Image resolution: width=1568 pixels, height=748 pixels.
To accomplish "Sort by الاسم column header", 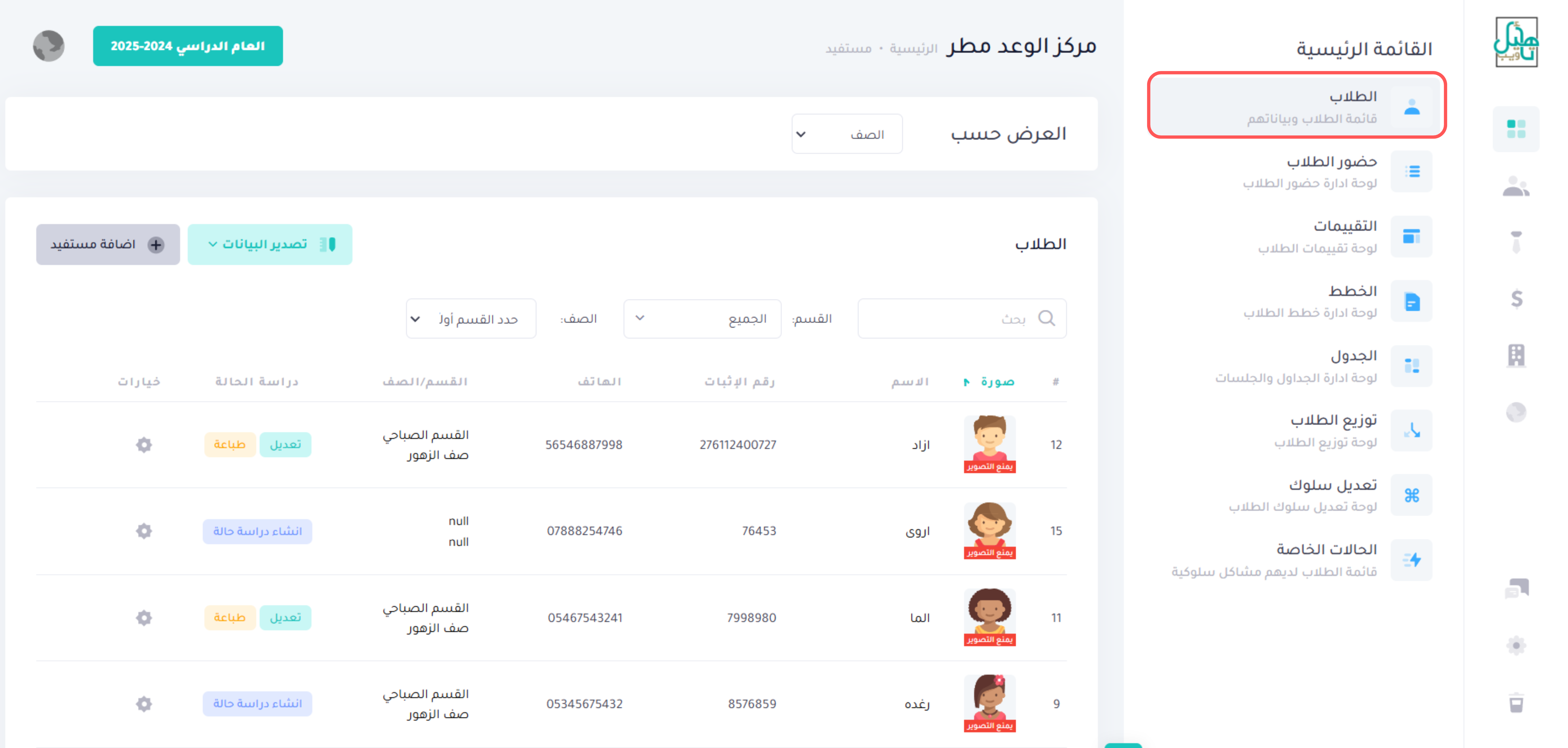I will point(910,382).
